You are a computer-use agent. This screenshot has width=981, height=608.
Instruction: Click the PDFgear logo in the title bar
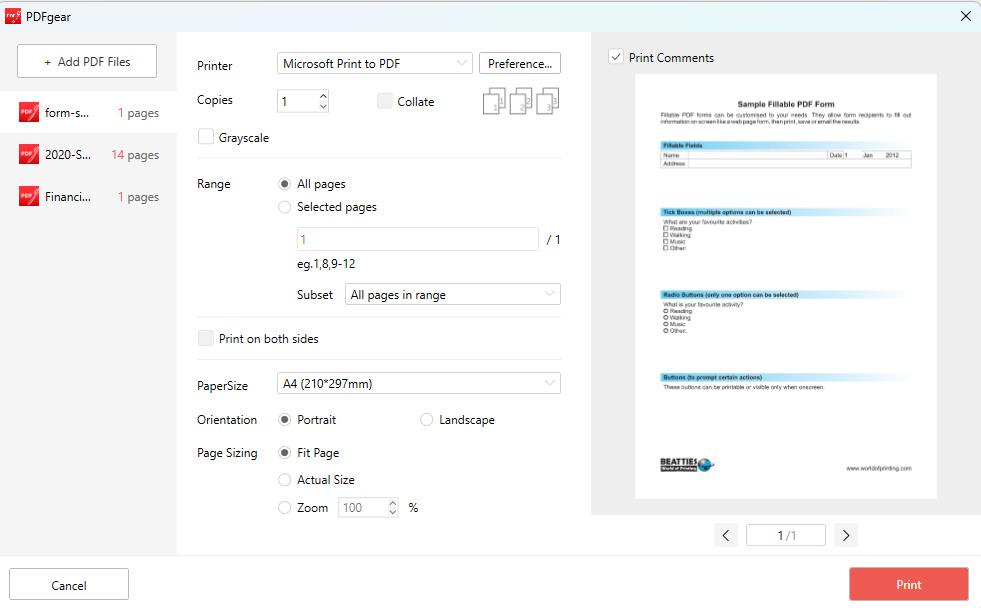[14, 16]
